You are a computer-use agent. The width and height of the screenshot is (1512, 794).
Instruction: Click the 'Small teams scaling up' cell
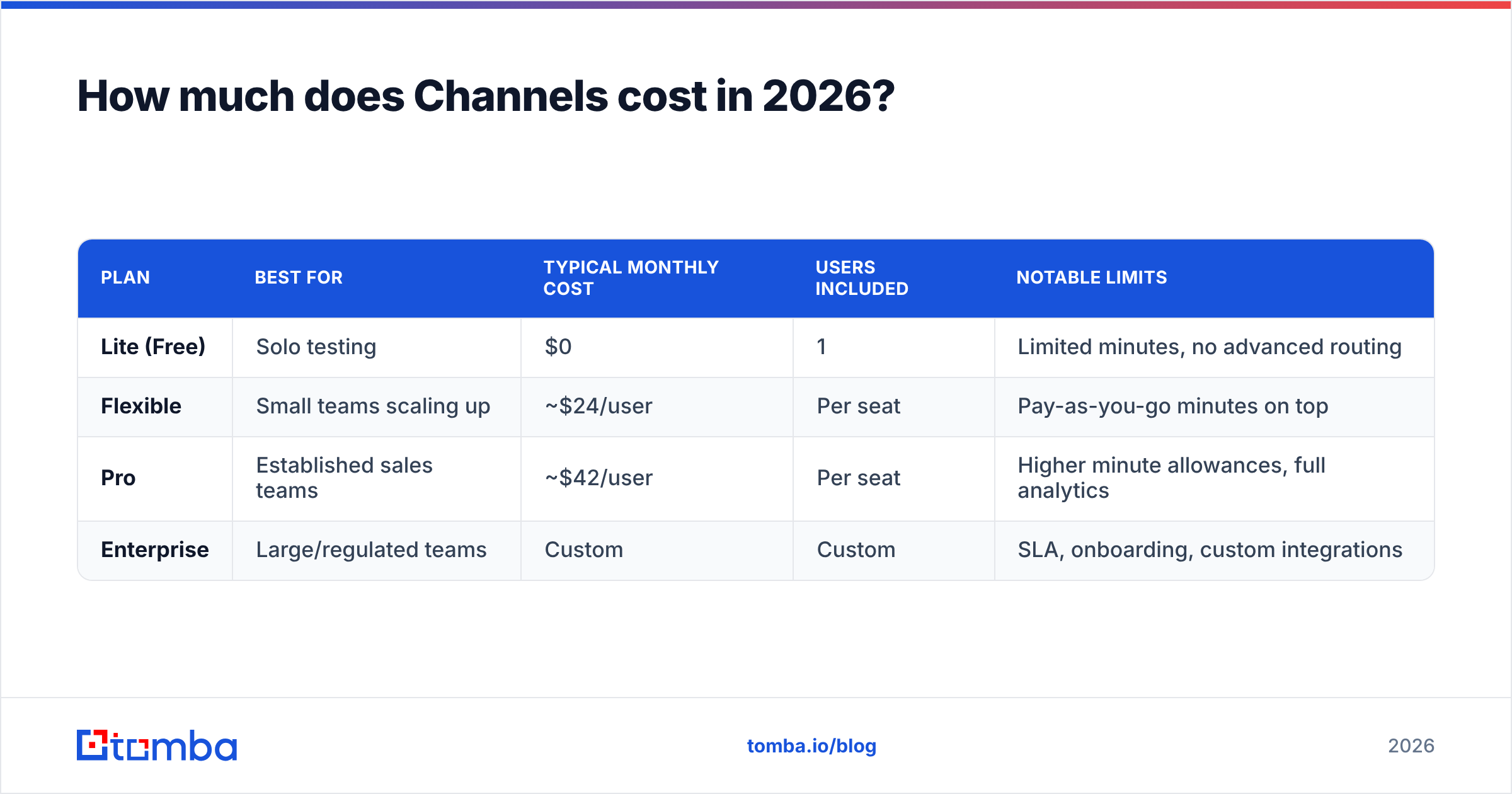[x=377, y=406]
